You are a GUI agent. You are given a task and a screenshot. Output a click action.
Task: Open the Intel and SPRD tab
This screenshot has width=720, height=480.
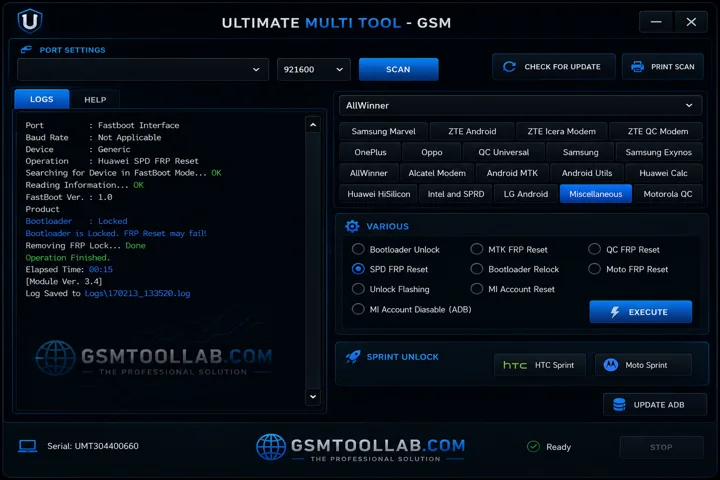(x=456, y=194)
